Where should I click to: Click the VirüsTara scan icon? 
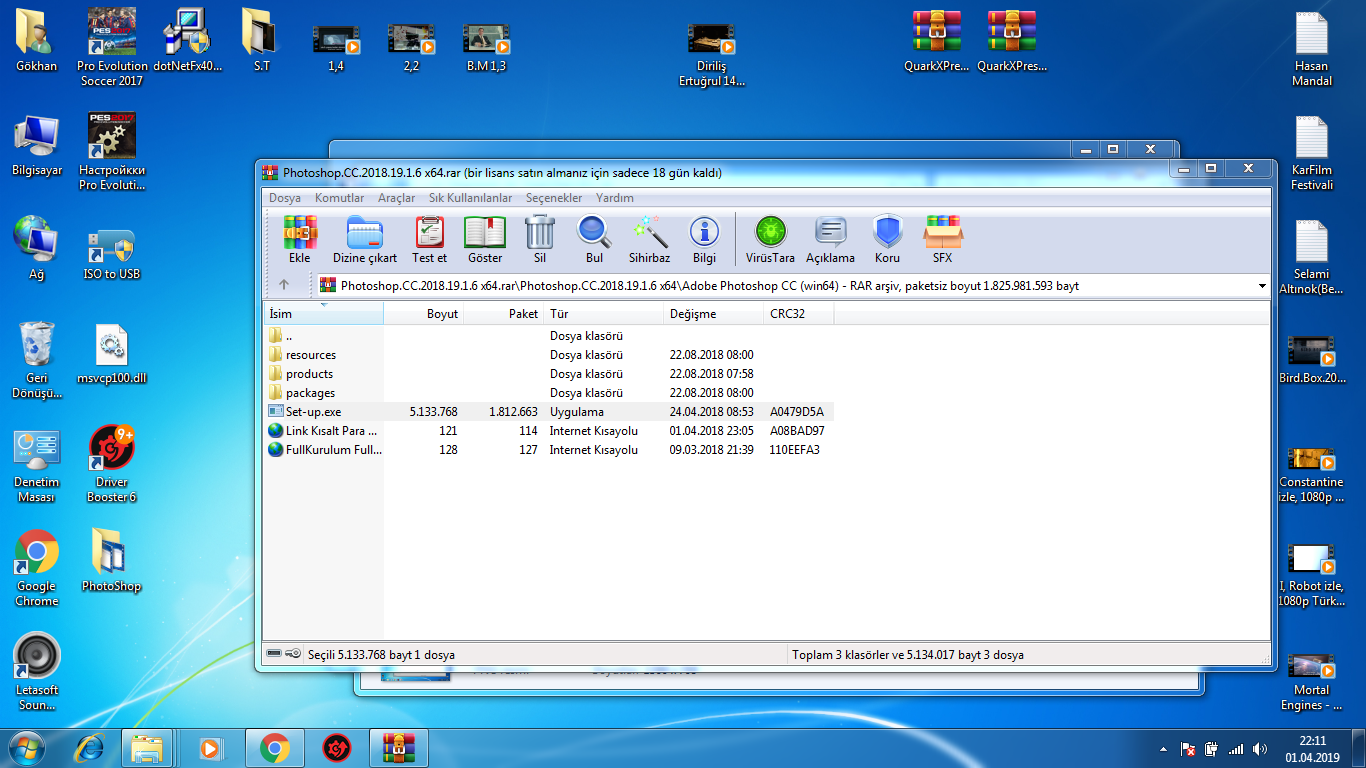[770, 240]
